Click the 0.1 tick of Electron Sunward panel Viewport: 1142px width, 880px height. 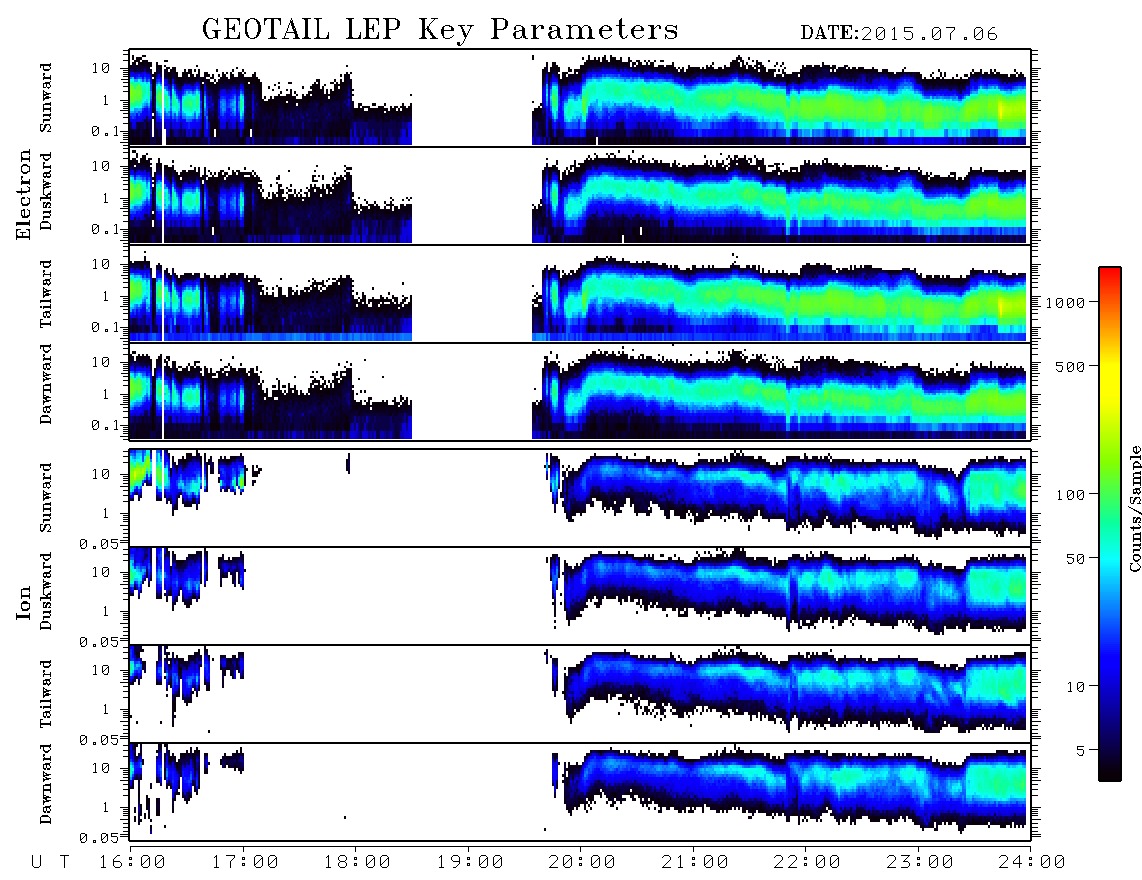click(x=106, y=131)
